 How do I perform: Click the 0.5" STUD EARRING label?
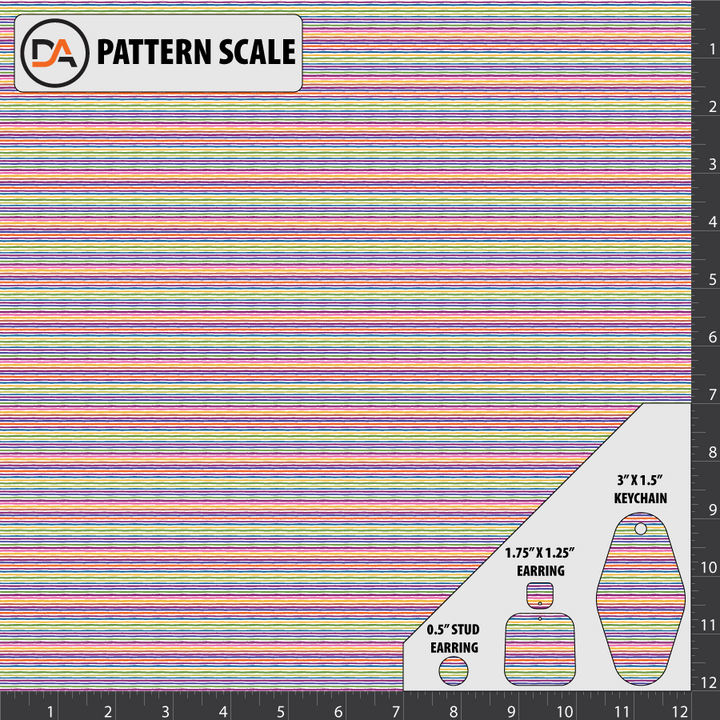[453, 638]
